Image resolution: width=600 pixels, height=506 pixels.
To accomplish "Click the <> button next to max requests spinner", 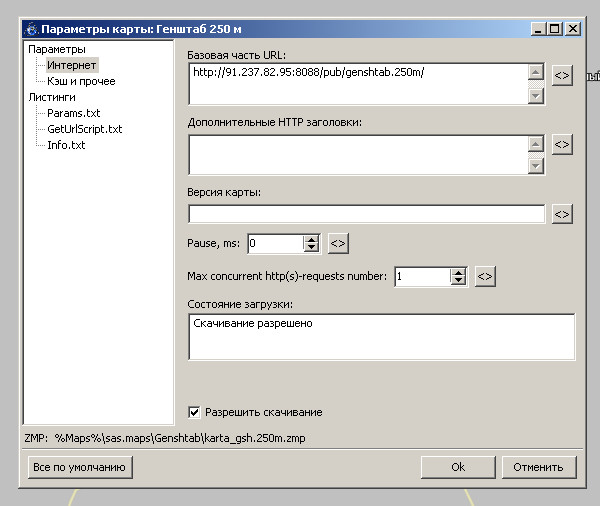I will click(485, 277).
